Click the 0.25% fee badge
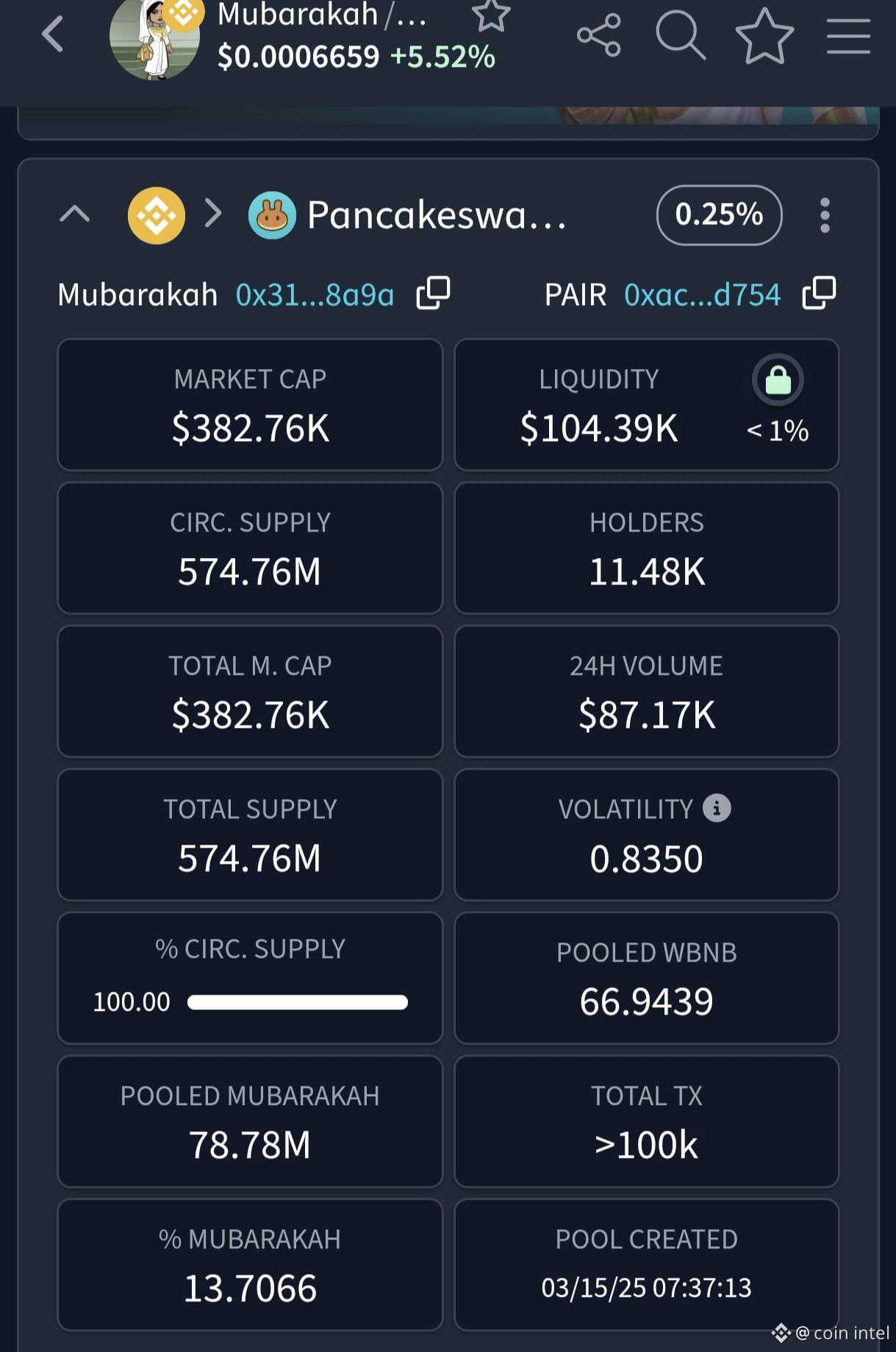896x1352 pixels. tap(719, 215)
